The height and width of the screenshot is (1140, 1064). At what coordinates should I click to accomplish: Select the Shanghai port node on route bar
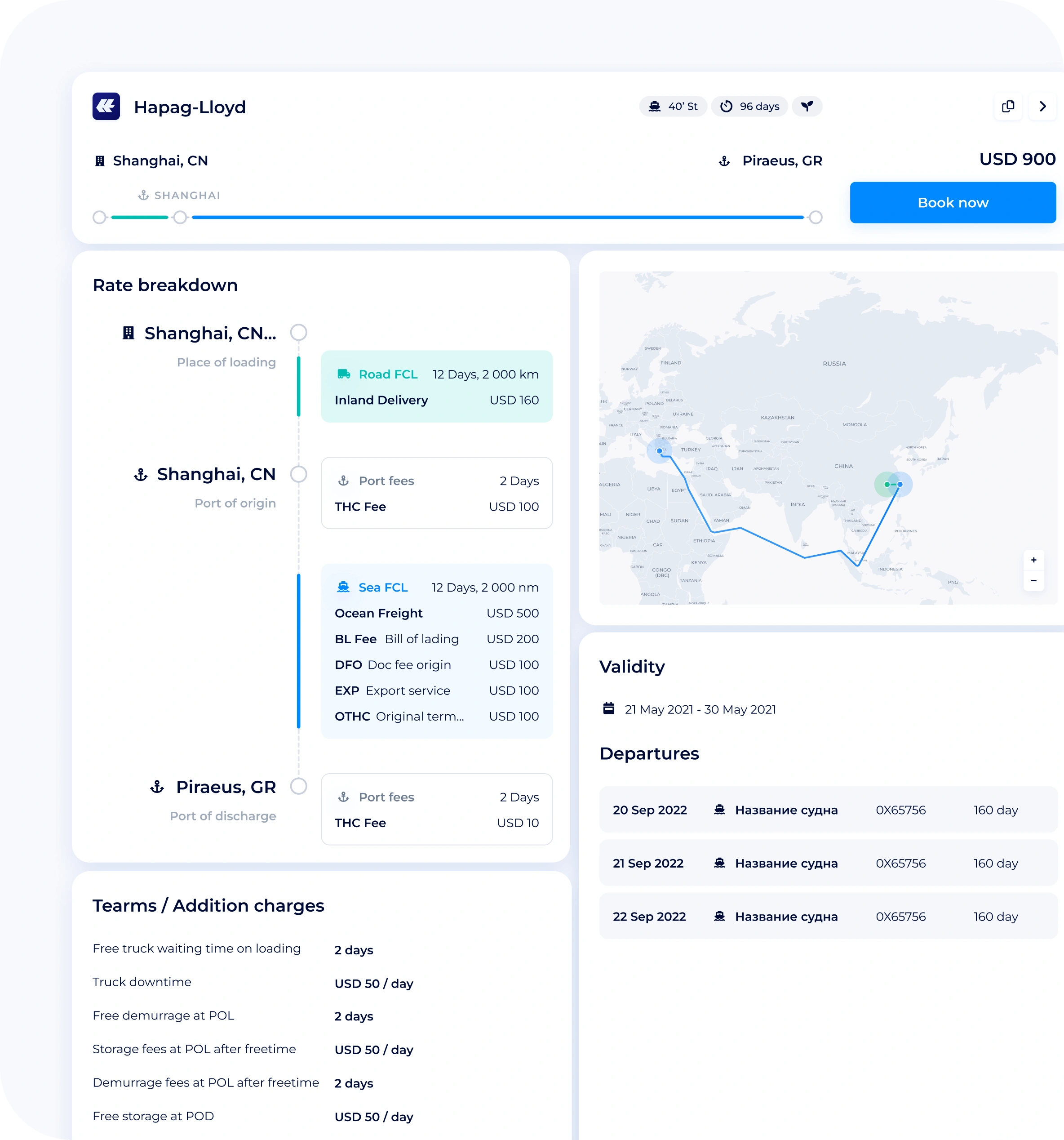[x=181, y=217]
